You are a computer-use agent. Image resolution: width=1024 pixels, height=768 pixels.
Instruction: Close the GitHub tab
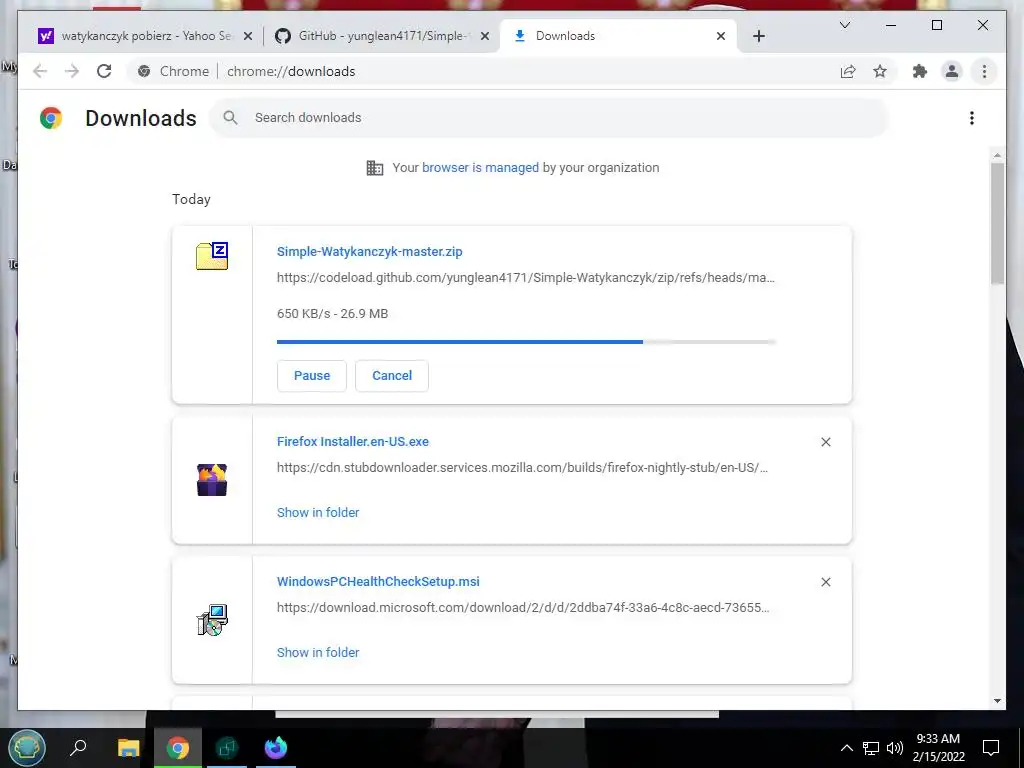[485, 36]
